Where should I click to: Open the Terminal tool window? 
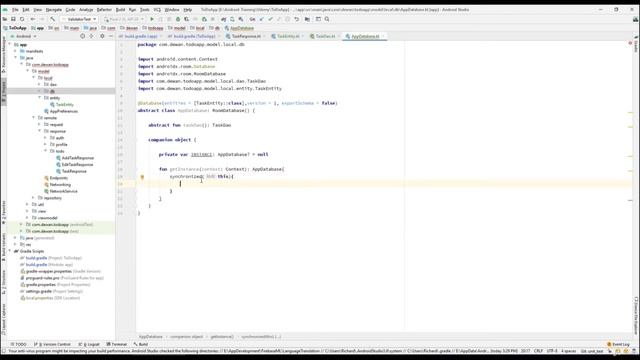click(x=116, y=344)
